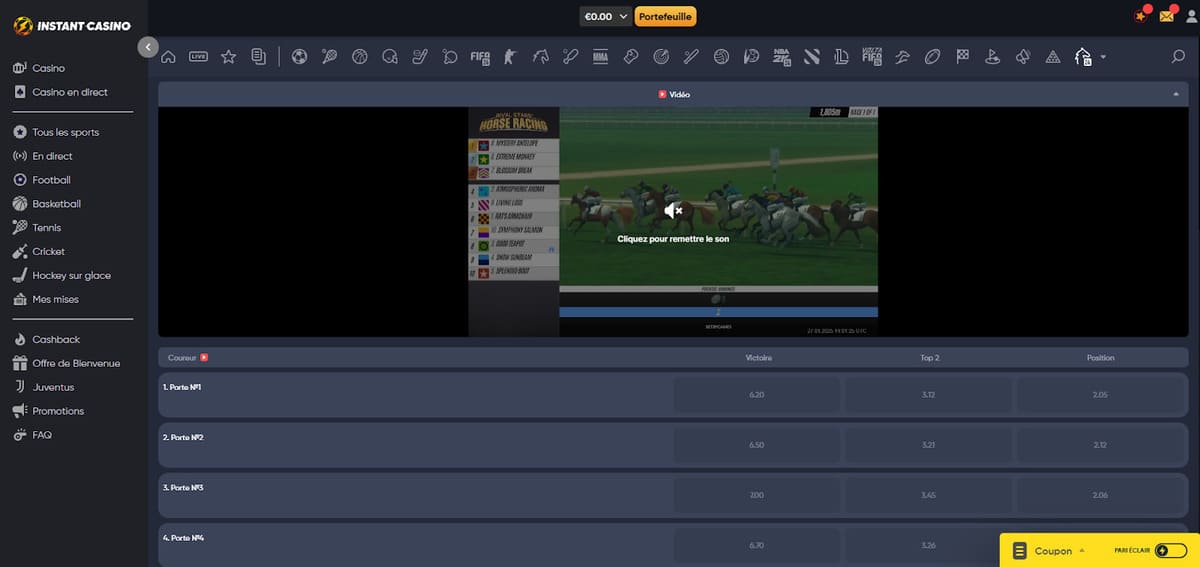Image resolution: width=1200 pixels, height=567 pixels.
Task: Open Basketball in sidebar
Action: point(56,204)
